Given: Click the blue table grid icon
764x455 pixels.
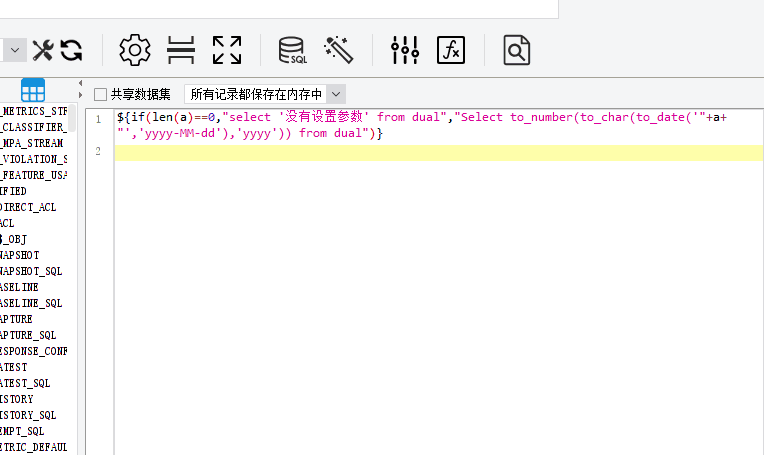Looking at the screenshot, I should (x=33, y=90).
